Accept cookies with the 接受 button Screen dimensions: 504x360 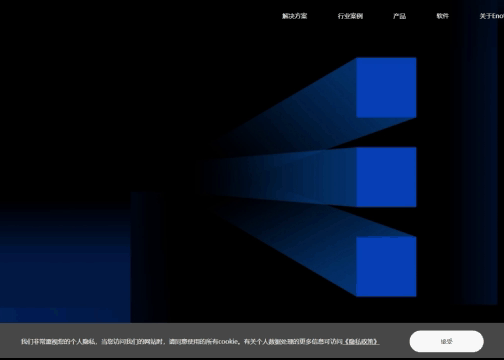coord(446,341)
